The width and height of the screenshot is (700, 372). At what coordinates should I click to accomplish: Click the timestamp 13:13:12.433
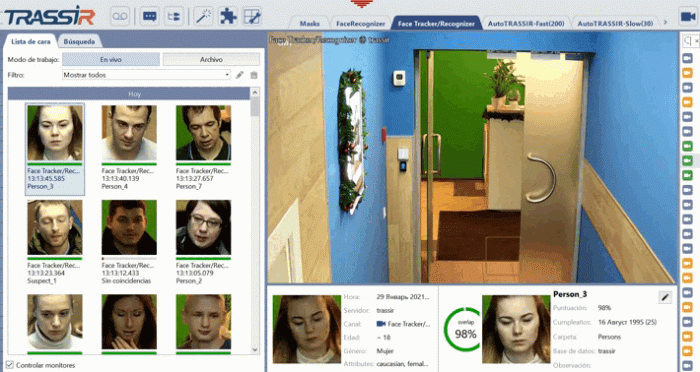121,273
